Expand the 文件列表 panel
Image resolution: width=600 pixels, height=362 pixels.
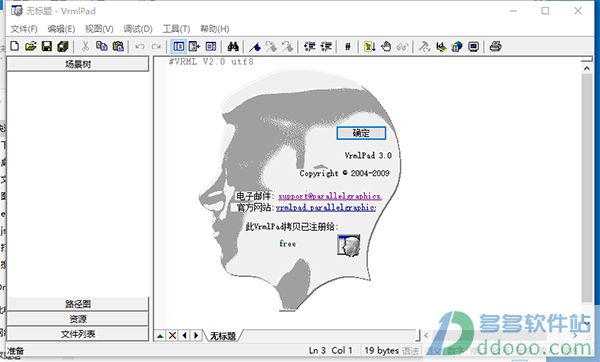pyautogui.click(x=78, y=334)
